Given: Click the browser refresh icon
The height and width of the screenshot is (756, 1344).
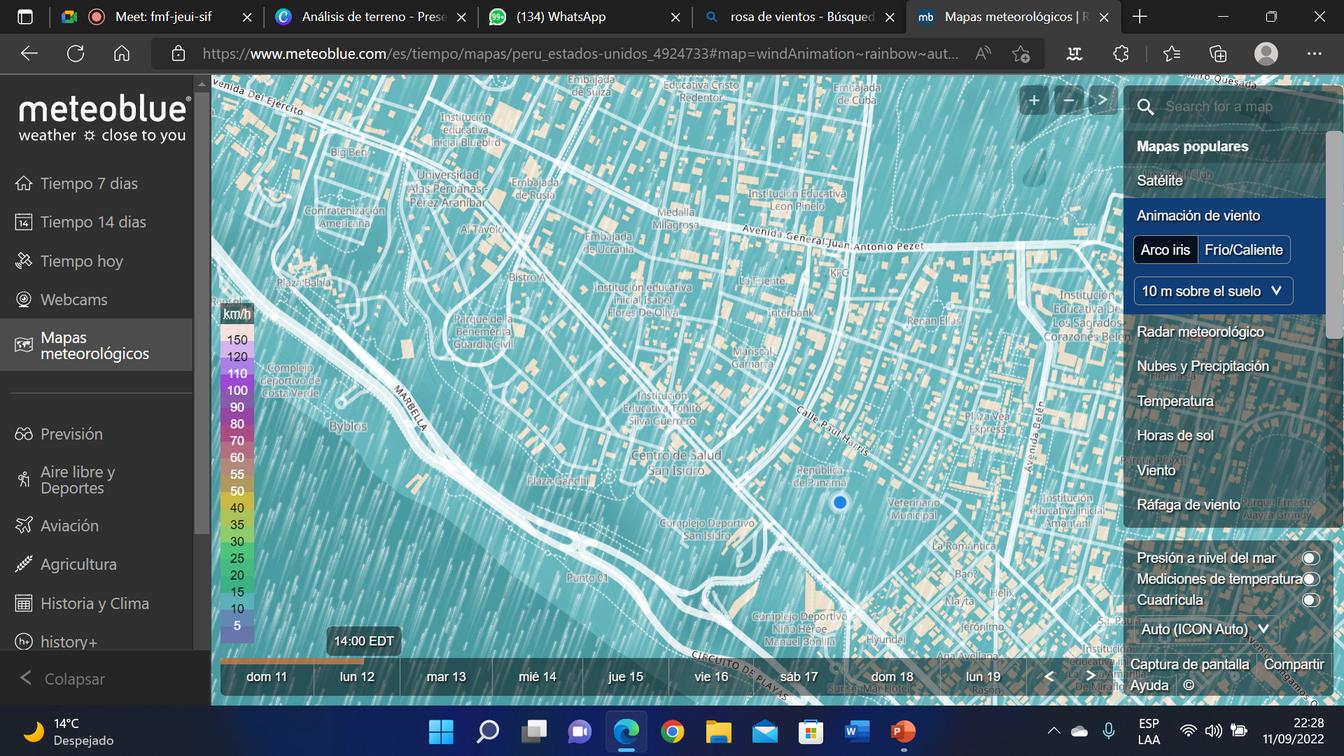Looking at the screenshot, I should point(75,54).
